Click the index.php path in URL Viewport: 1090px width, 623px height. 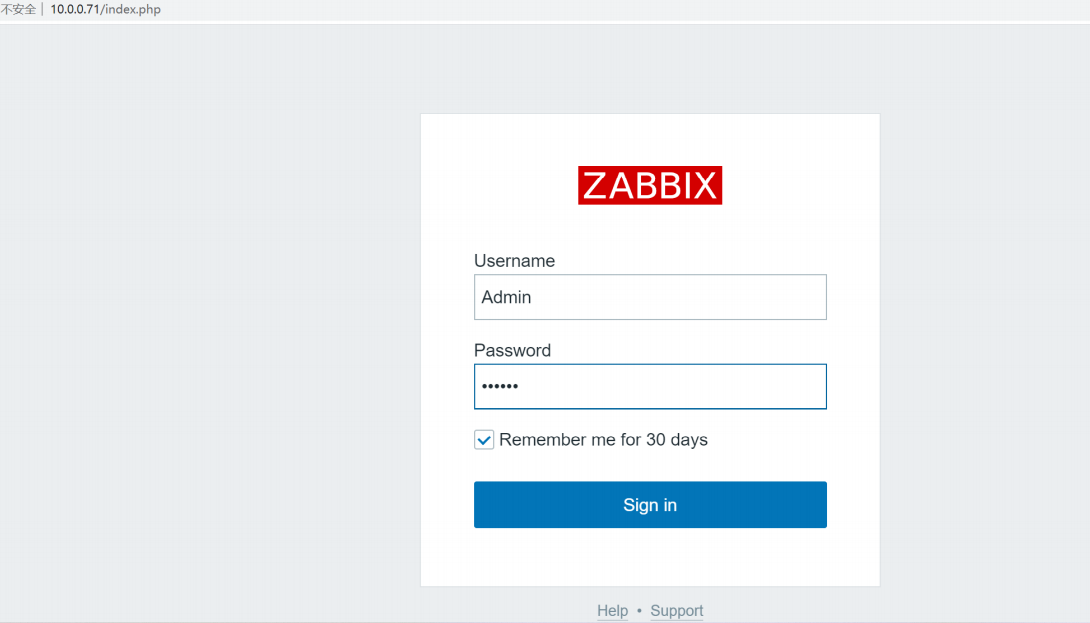coord(133,10)
